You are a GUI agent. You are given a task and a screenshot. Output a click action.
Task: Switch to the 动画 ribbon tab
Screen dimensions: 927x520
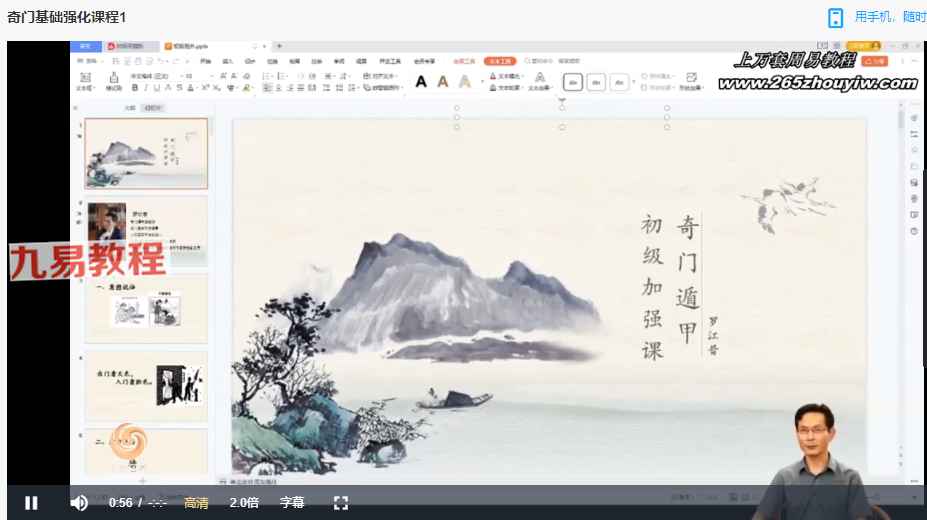pos(294,61)
